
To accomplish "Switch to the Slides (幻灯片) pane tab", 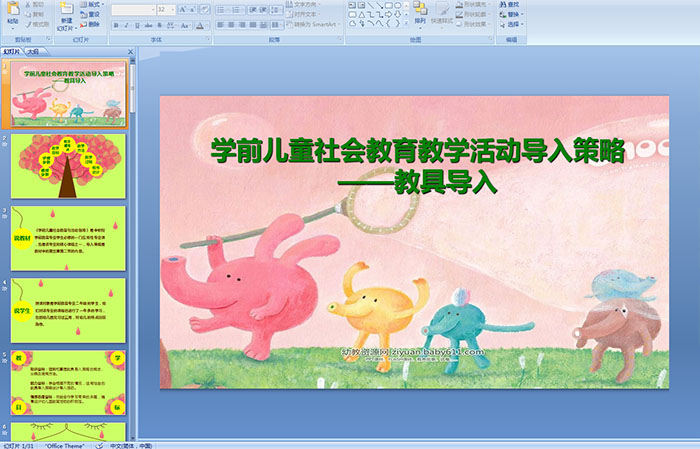I will pyautogui.click(x=12, y=52).
